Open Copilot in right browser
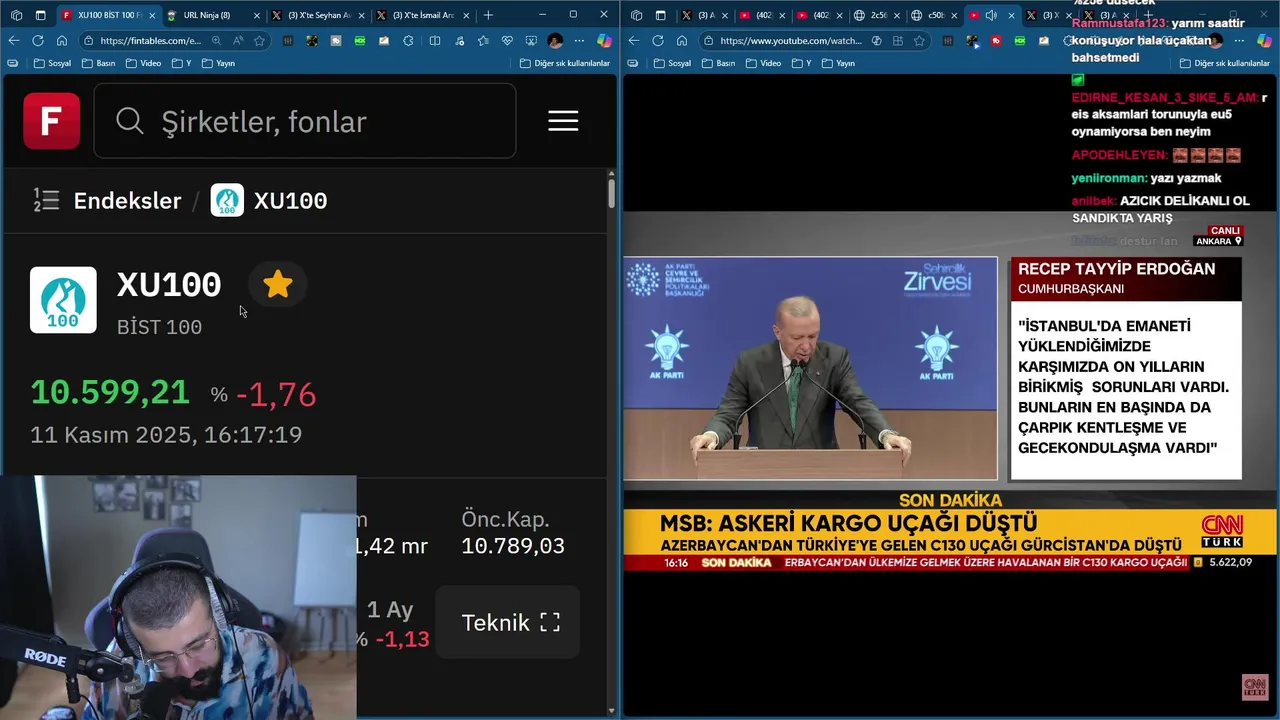 (1264, 41)
